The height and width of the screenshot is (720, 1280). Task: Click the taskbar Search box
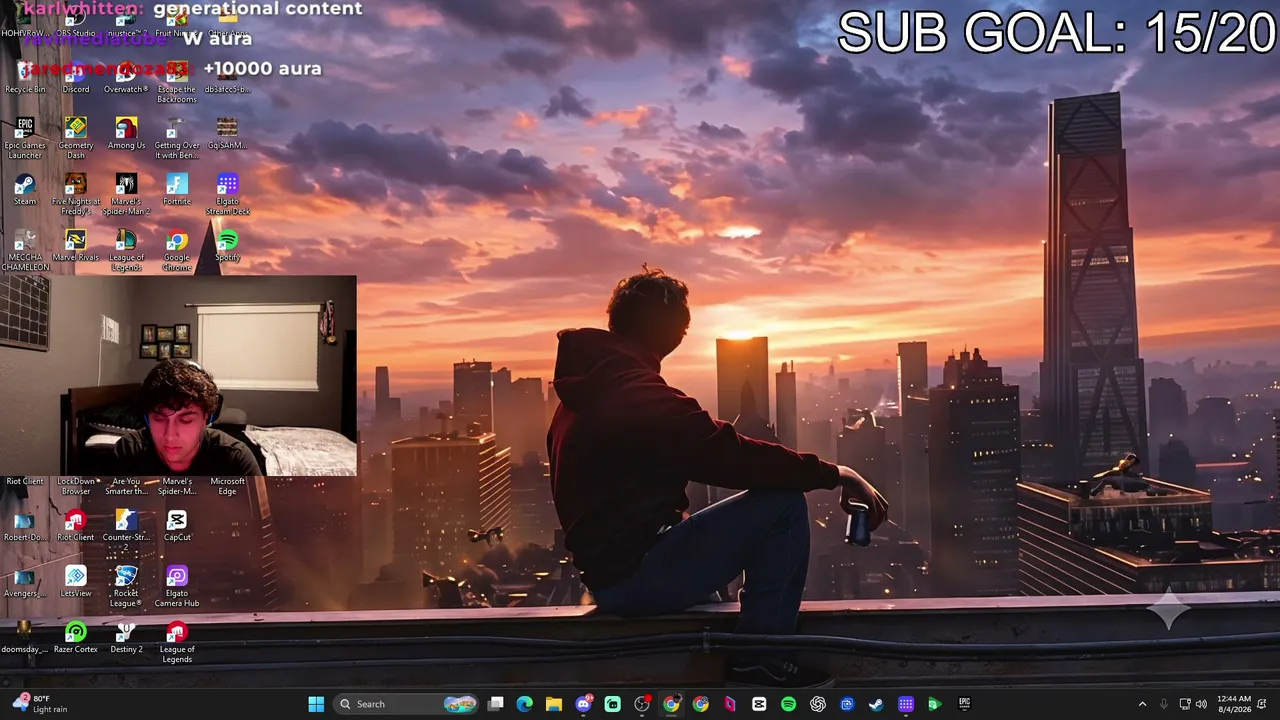tap(406, 704)
